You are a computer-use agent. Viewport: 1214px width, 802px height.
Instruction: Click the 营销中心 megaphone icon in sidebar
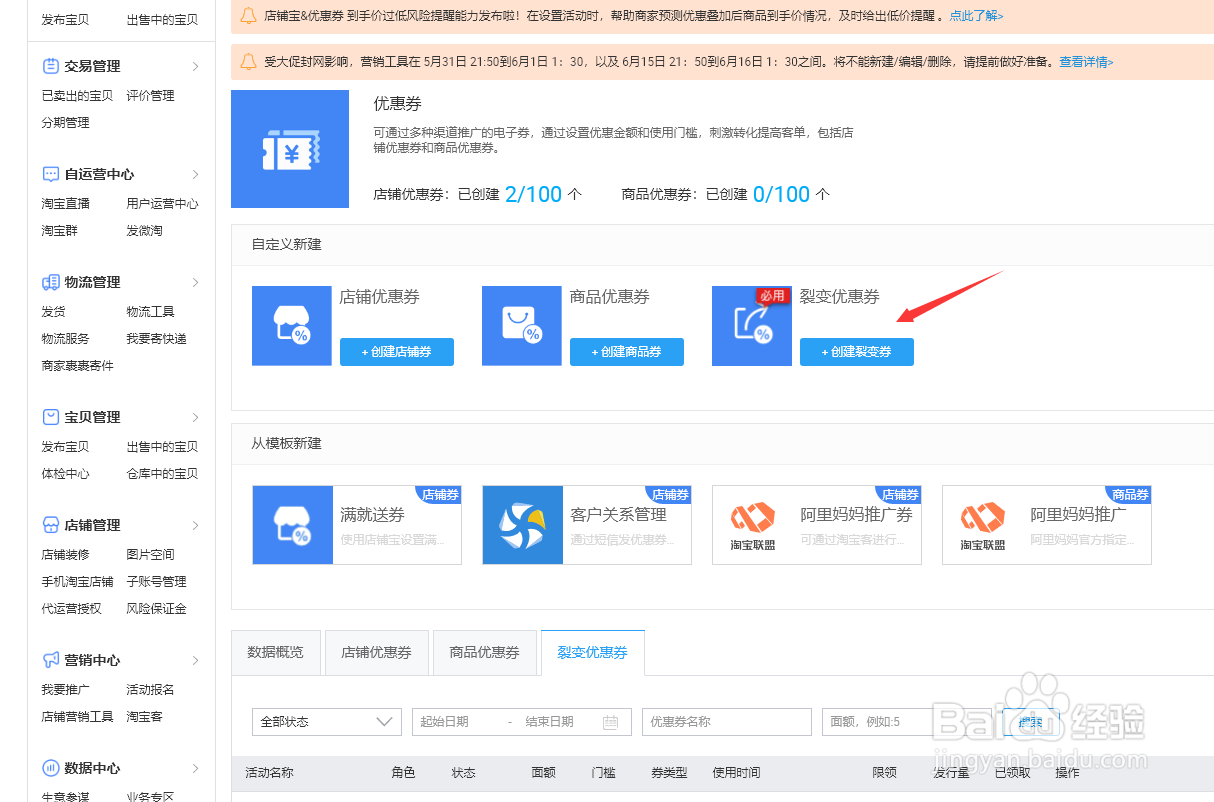point(50,658)
